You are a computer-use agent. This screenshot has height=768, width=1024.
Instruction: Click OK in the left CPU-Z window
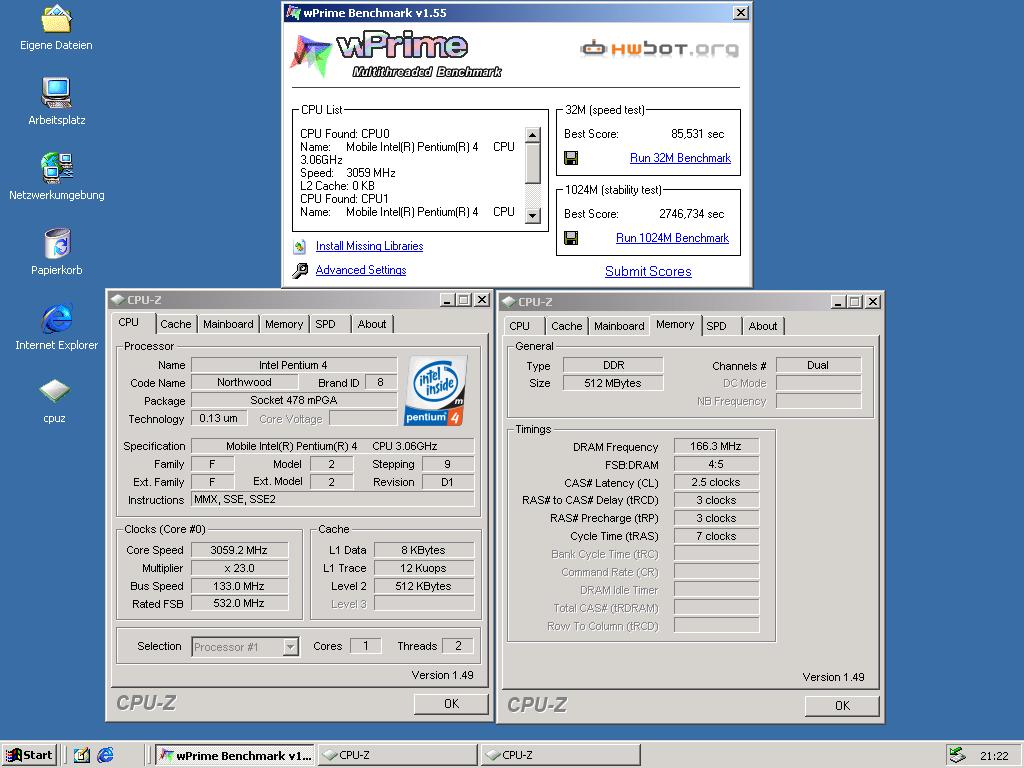coord(451,703)
